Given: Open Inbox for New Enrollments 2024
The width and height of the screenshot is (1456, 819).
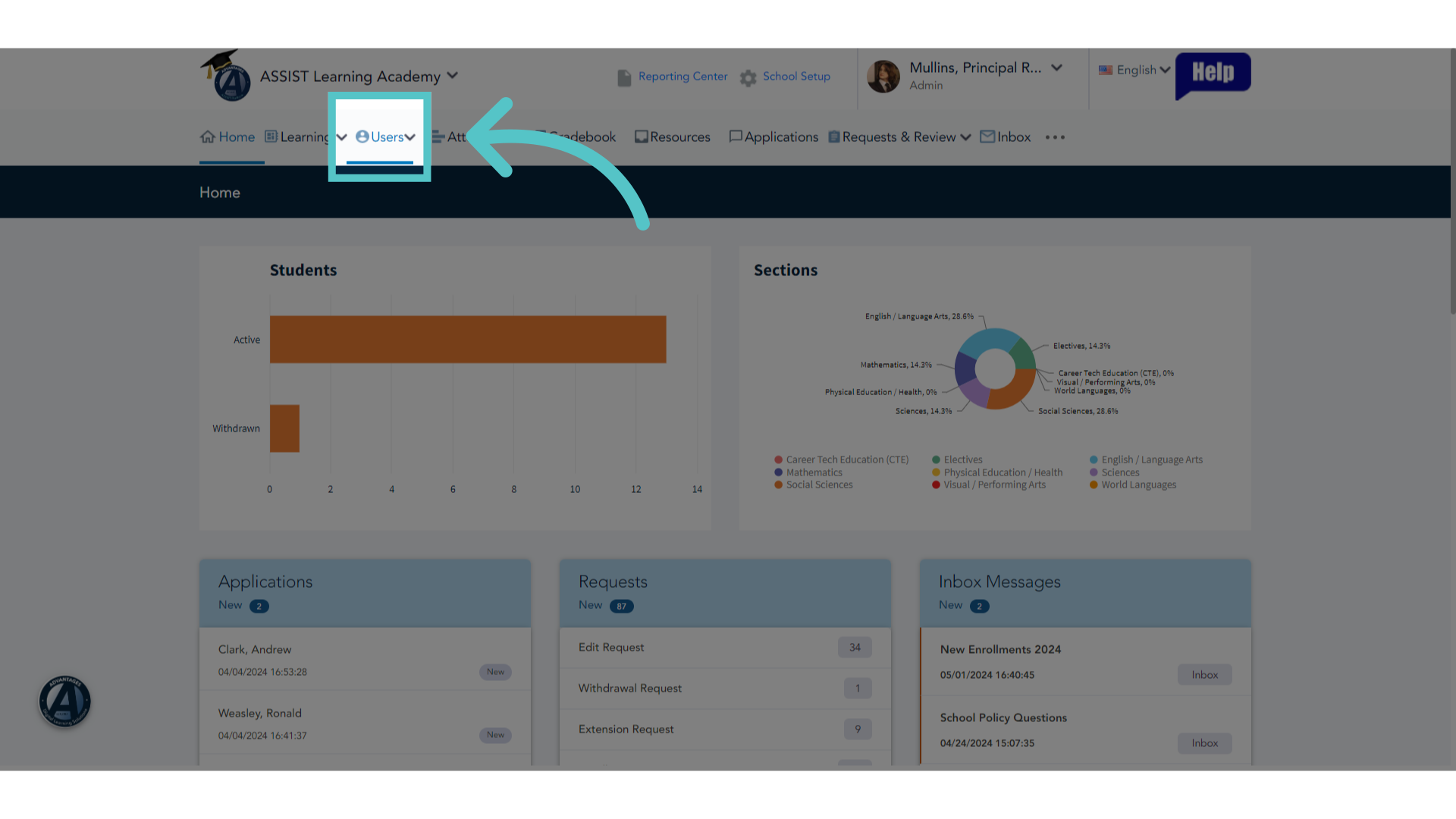Looking at the screenshot, I should tap(1204, 675).
